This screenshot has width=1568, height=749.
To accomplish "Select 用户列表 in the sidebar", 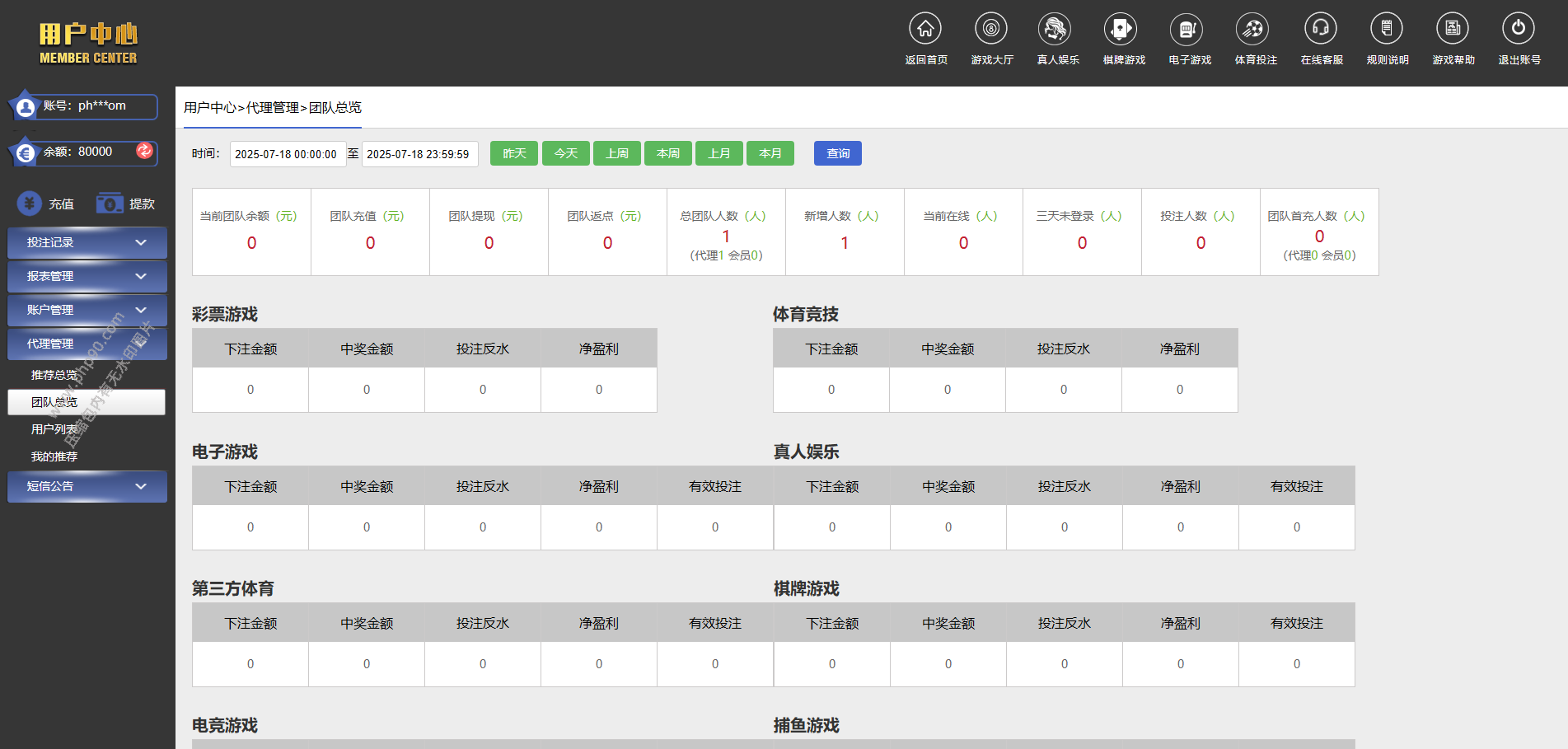I will point(54,429).
